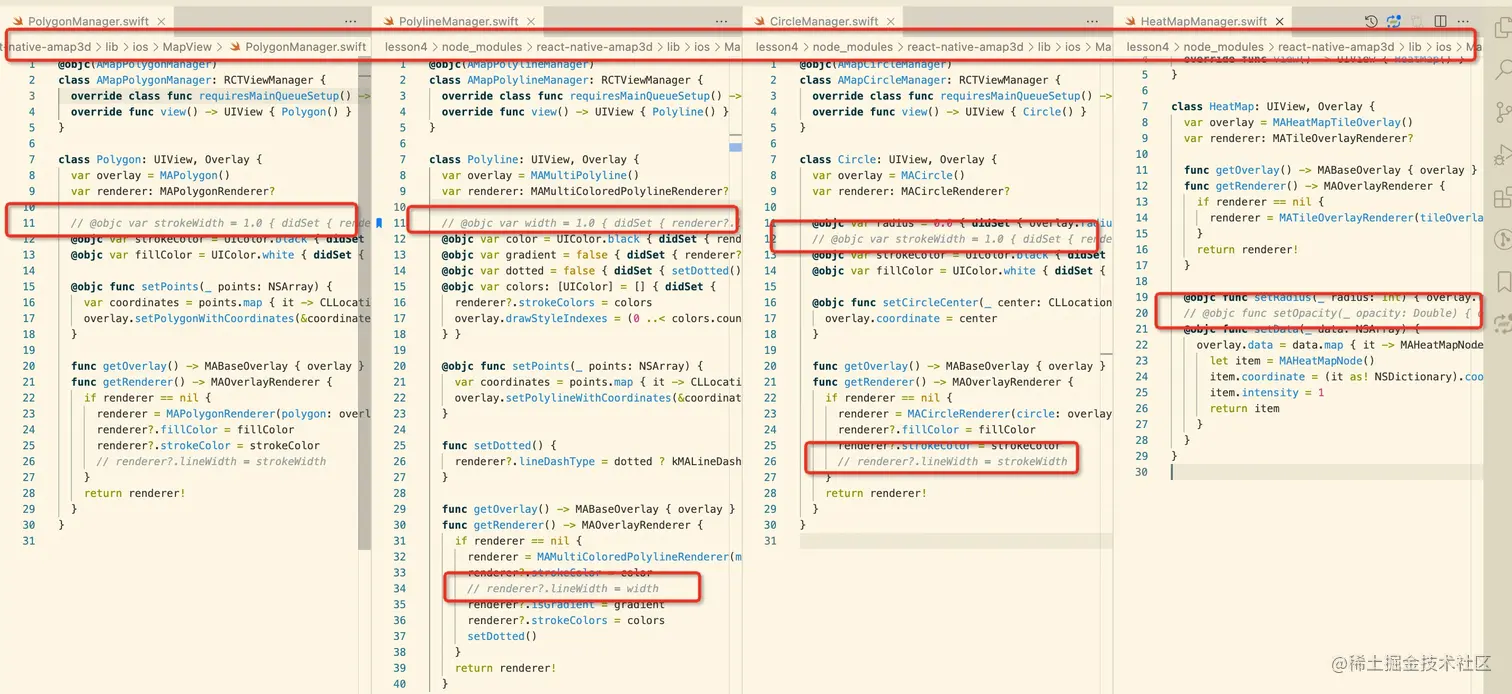Open More Actions menu in PolygonManager.swift editor group
1512x694 pixels.
pyautogui.click(x=350, y=21)
